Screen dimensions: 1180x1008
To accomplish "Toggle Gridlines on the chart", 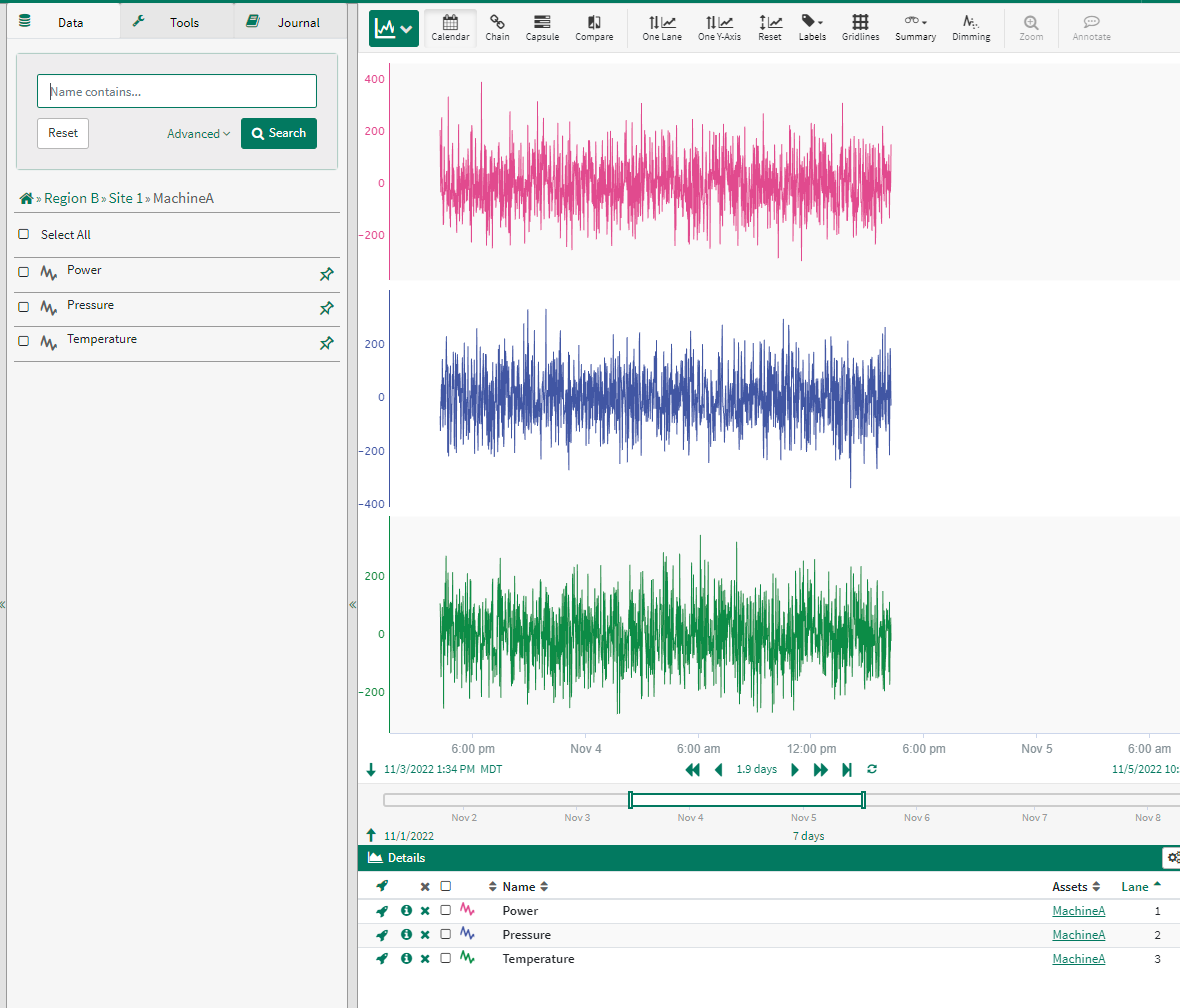I will click(860, 28).
